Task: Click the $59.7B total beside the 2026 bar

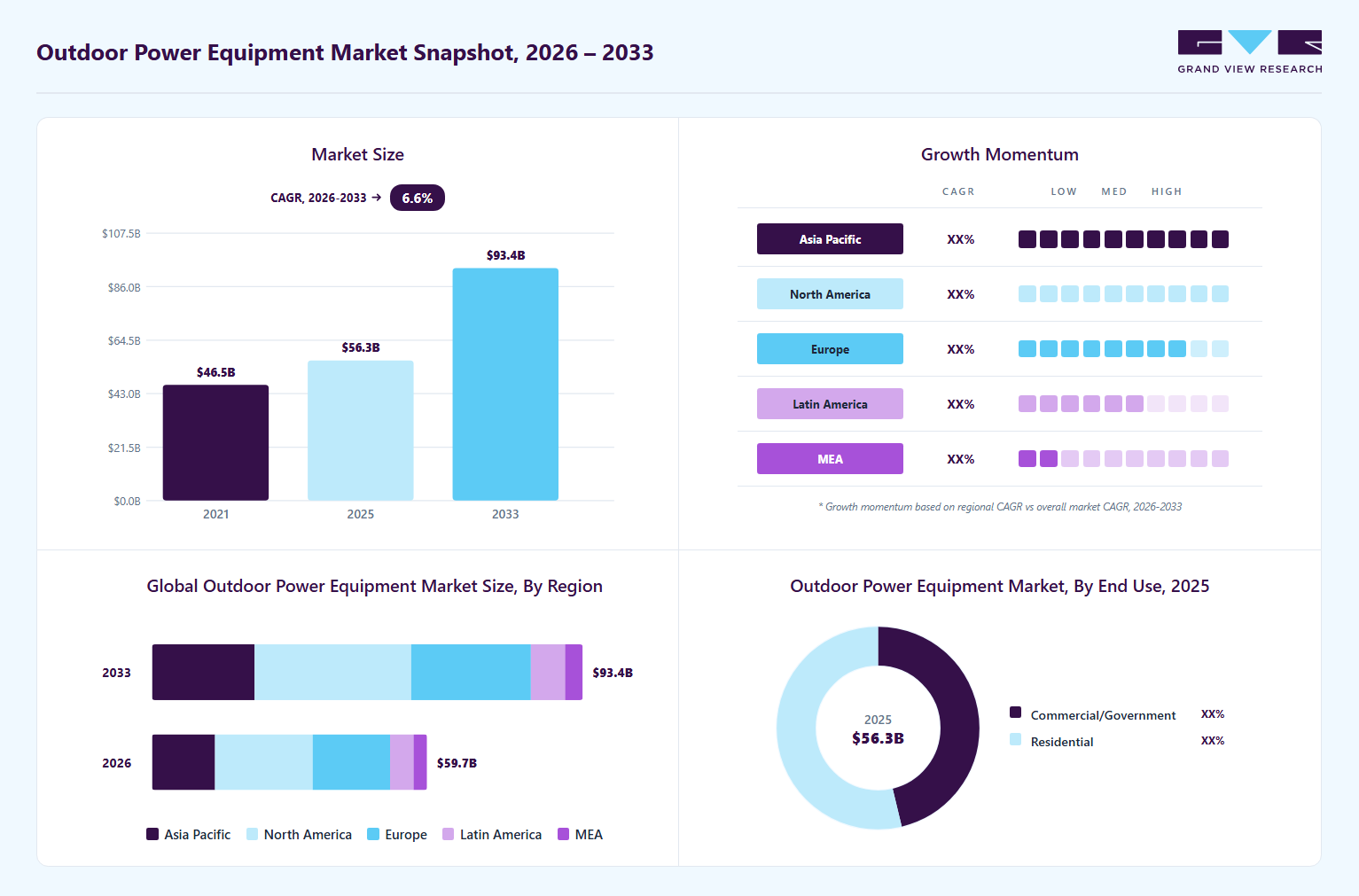Action: (457, 763)
